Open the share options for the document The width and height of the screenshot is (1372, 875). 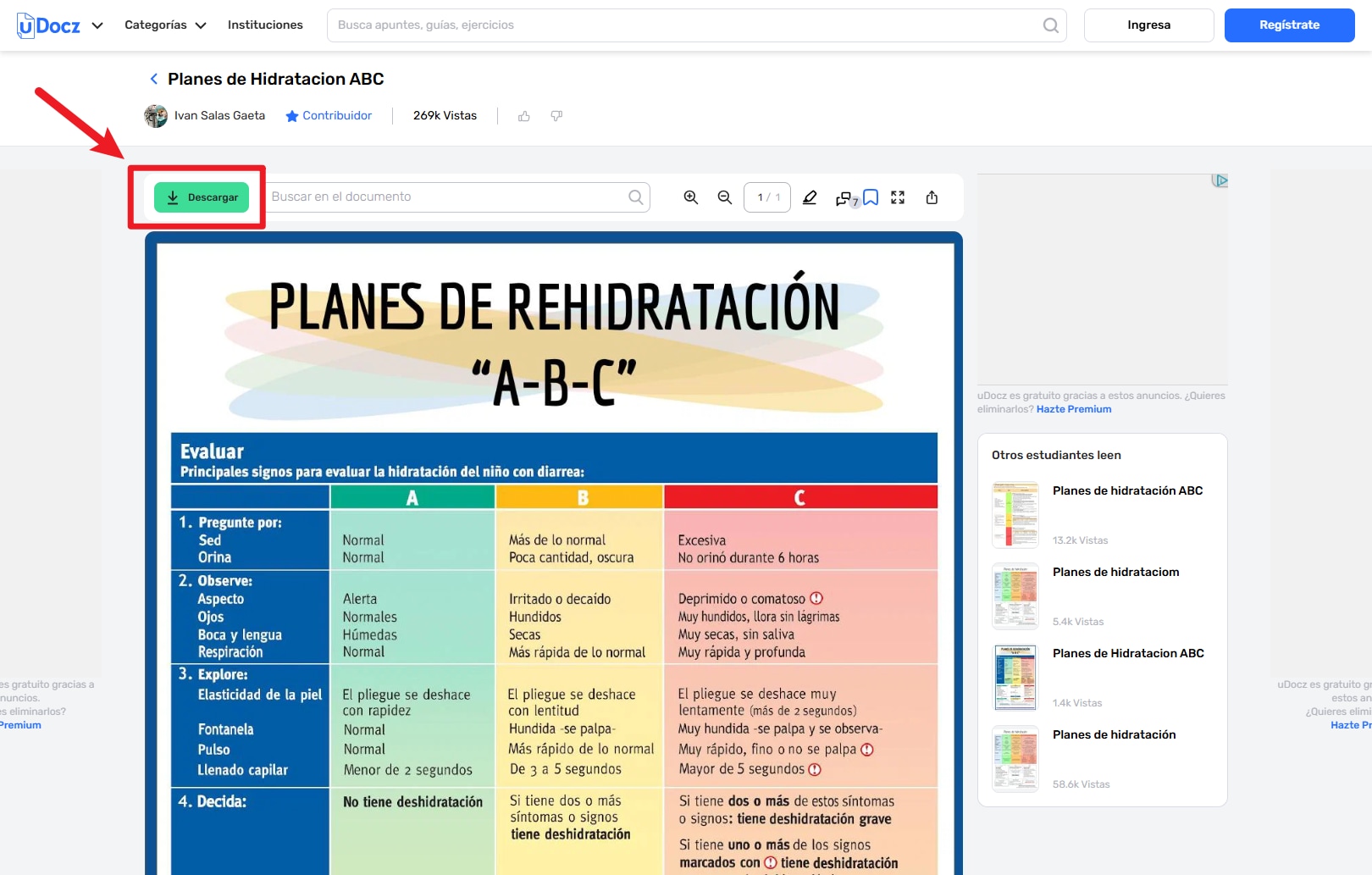932,197
